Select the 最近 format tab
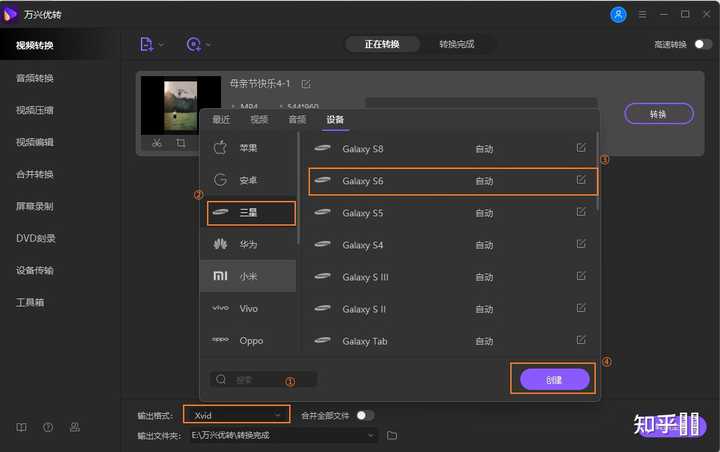The image size is (720, 452). (x=221, y=120)
